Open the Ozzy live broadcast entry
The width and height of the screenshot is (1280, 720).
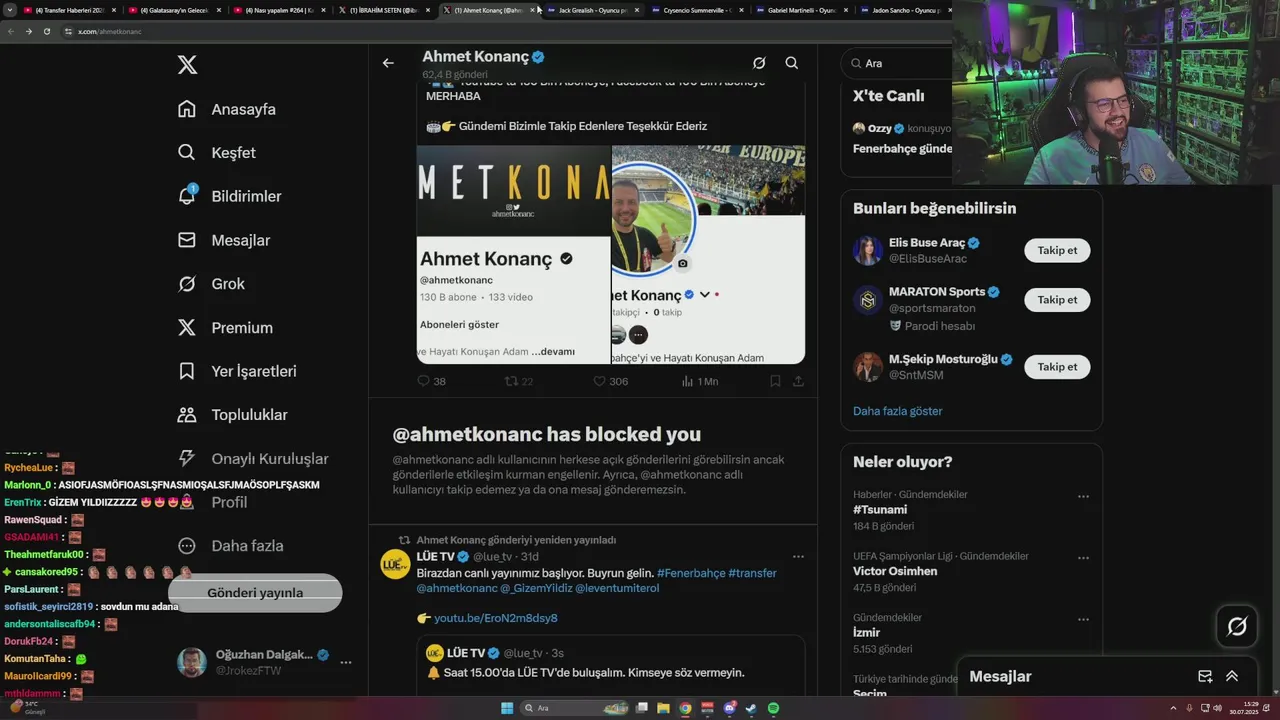coord(902,138)
